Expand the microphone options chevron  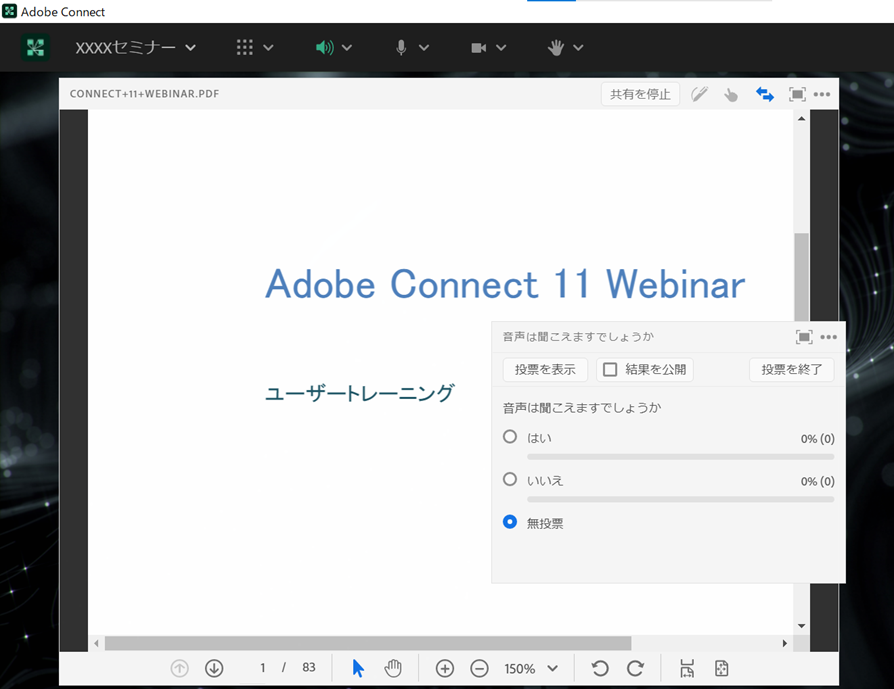pos(424,48)
